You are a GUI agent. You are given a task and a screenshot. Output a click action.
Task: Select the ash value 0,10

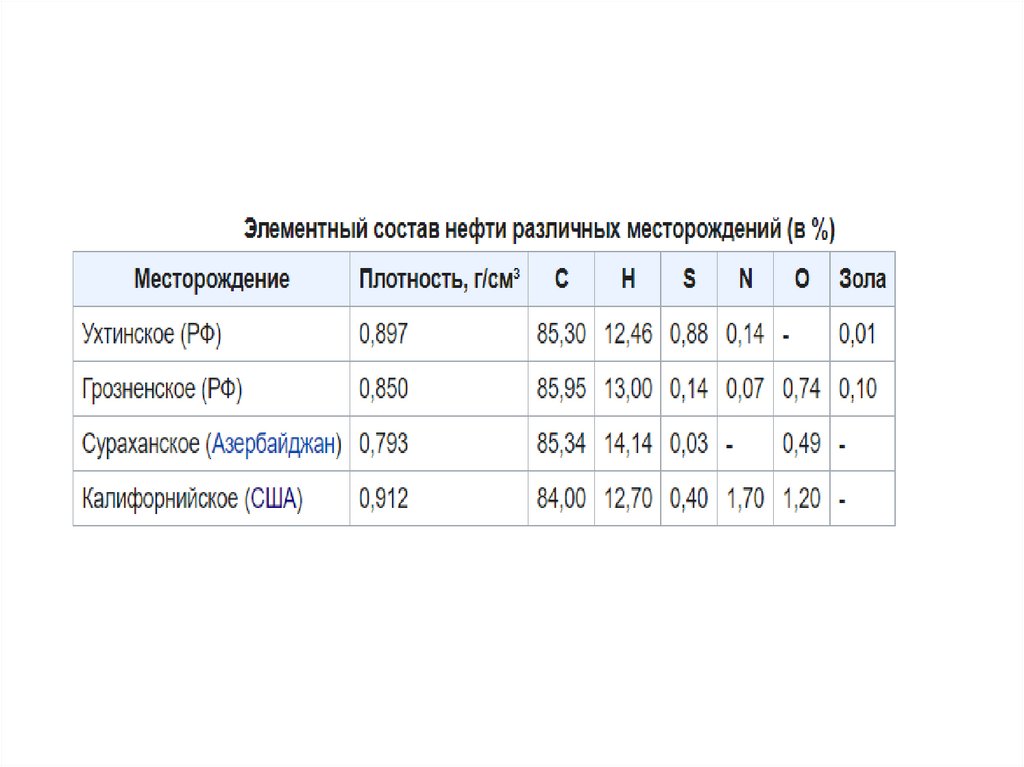[x=858, y=389]
